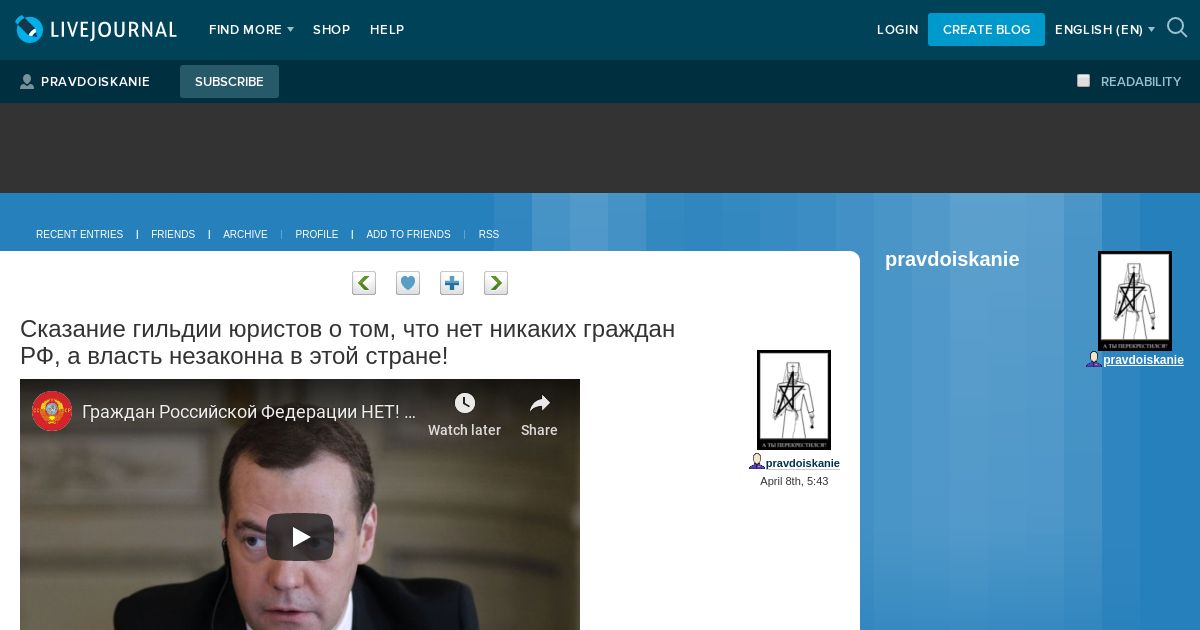1200x630 pixels.
Task: Go to next entry arrow icon
Action: coord(496,283)
